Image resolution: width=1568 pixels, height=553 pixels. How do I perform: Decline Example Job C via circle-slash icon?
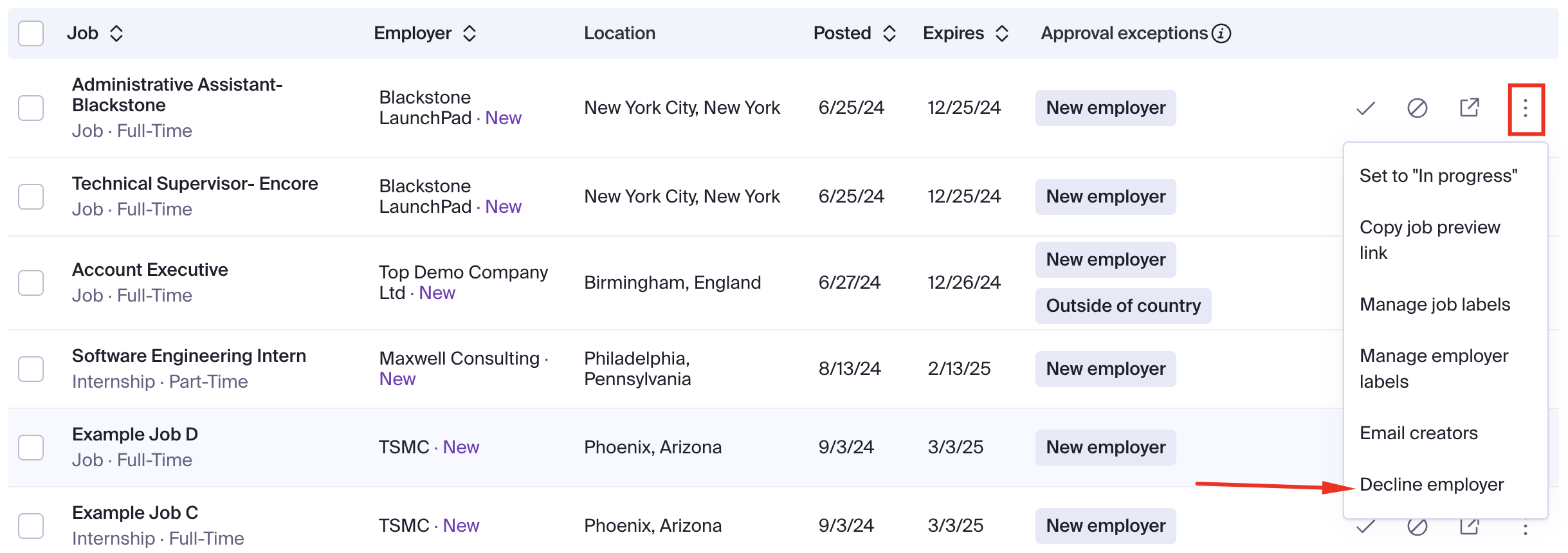[1418, 527]
